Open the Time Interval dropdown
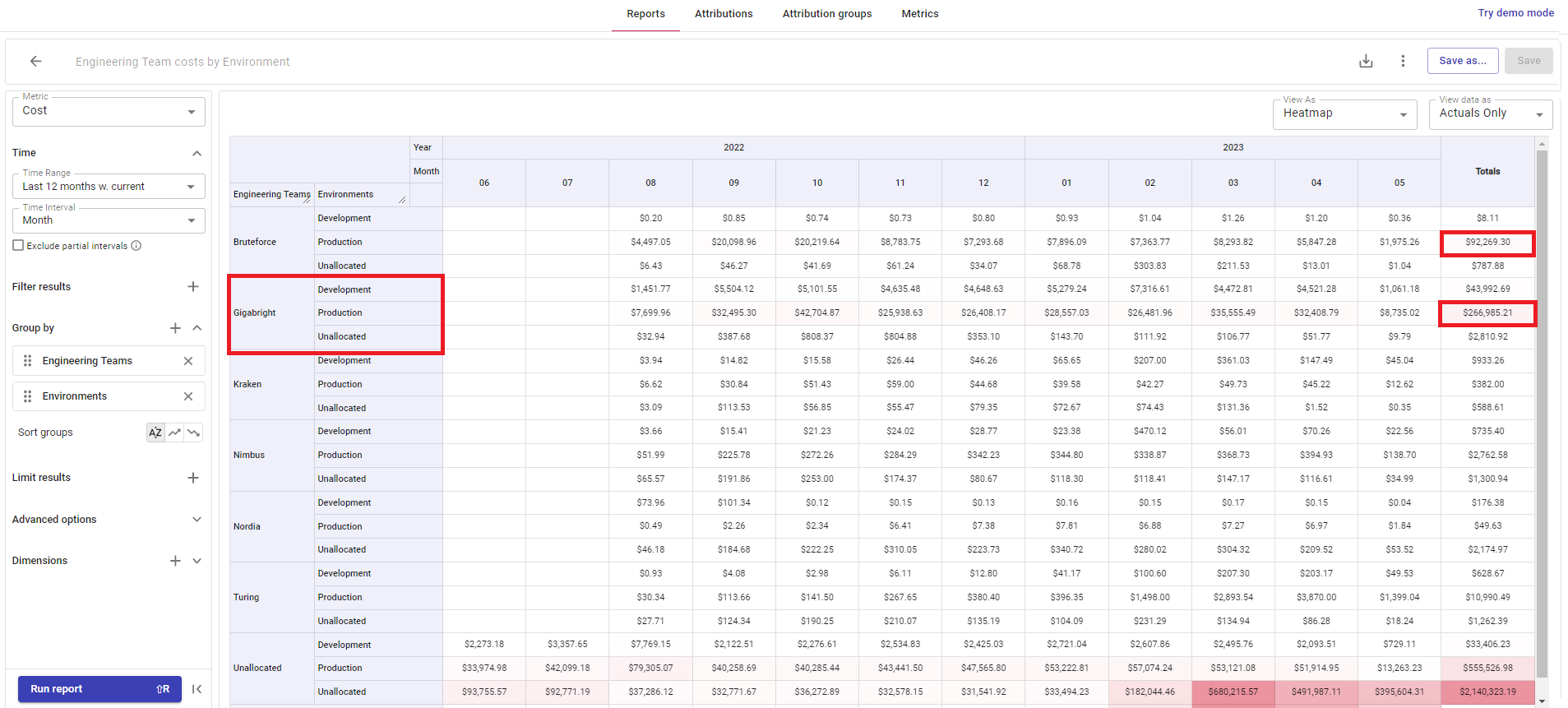Image resolution: width=1568 pixels, height=708 pixels. tap(109, 220)
